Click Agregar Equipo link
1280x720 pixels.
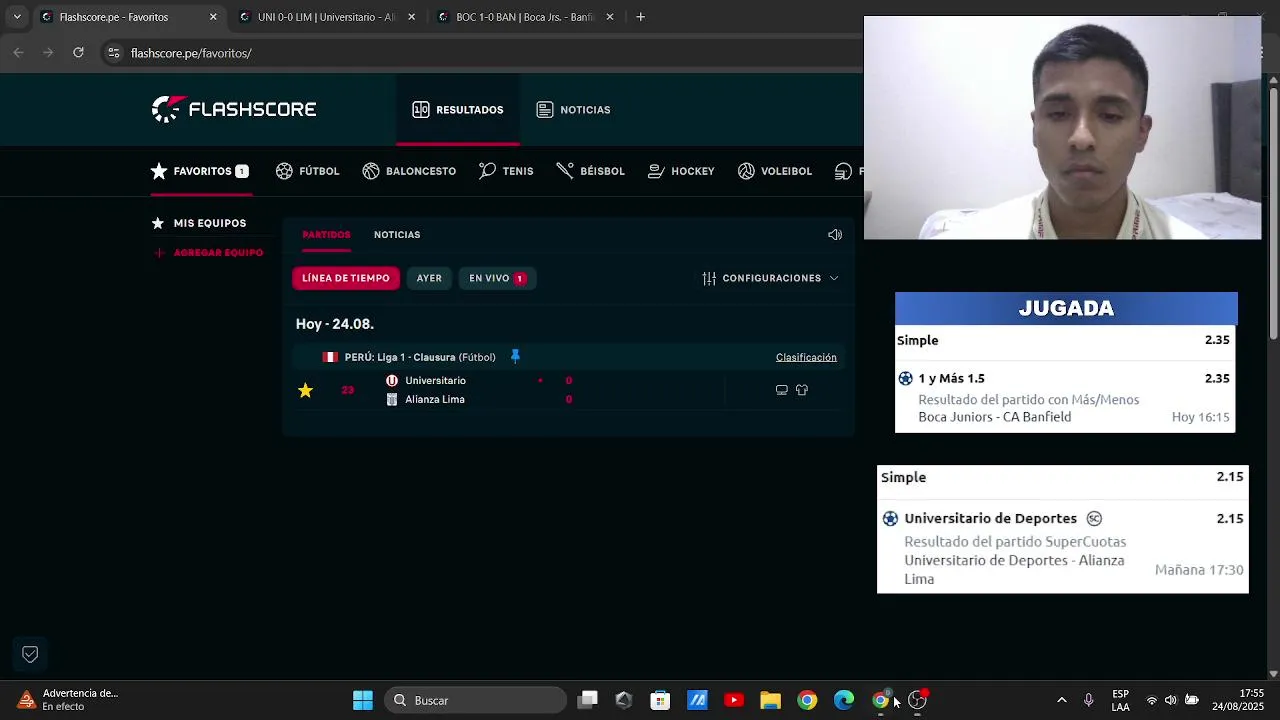(209, 253)
